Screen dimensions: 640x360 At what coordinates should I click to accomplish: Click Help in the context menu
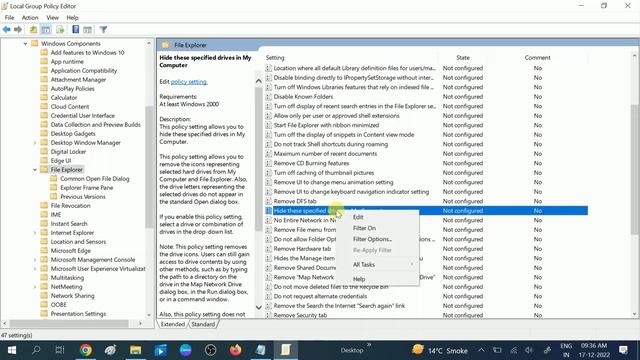[x=378, y=279]
